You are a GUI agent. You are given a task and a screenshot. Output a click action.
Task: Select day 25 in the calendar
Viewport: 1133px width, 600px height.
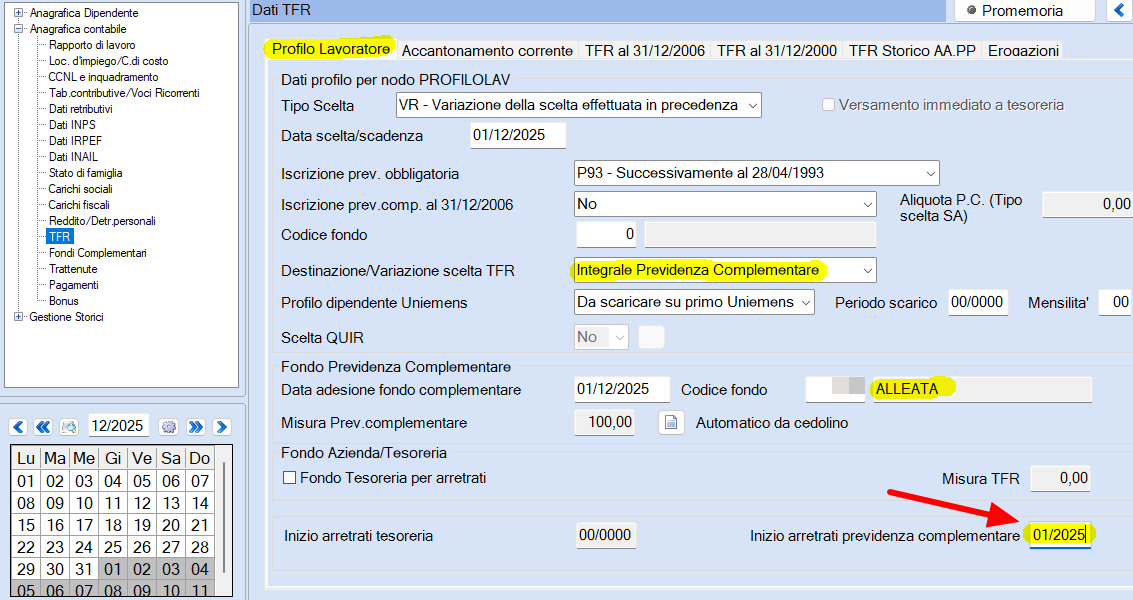point(113,547)
